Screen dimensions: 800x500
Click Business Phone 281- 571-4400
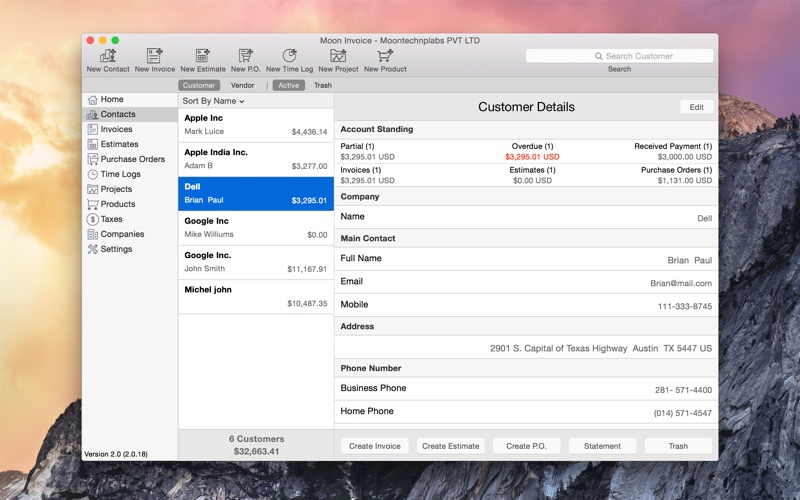point(683,390)
